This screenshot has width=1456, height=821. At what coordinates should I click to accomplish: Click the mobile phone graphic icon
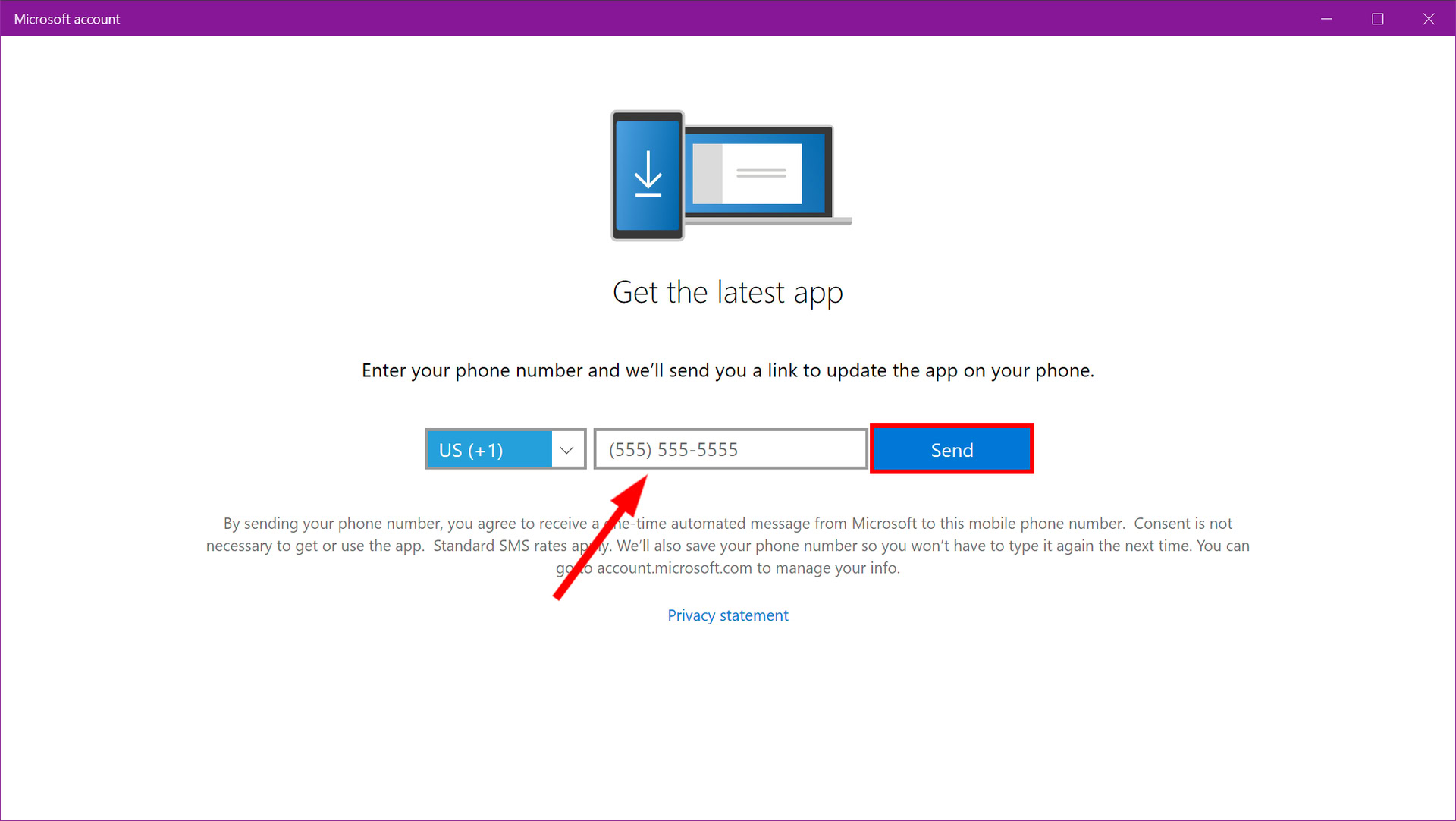pyautogui.click(x=650, y=175)
